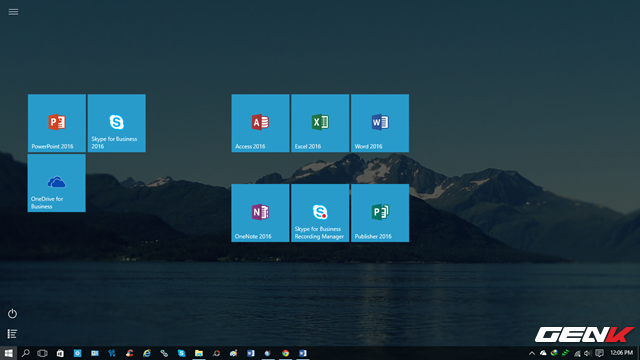Open the Power options button
The image size is (640, 360).
(12, 313)
